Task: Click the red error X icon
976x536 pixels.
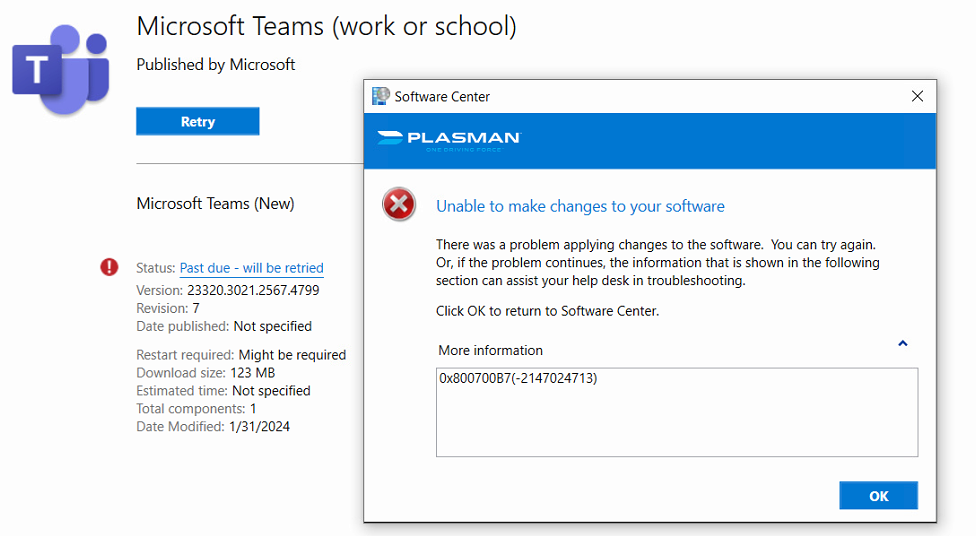Action: pos(399,204)
